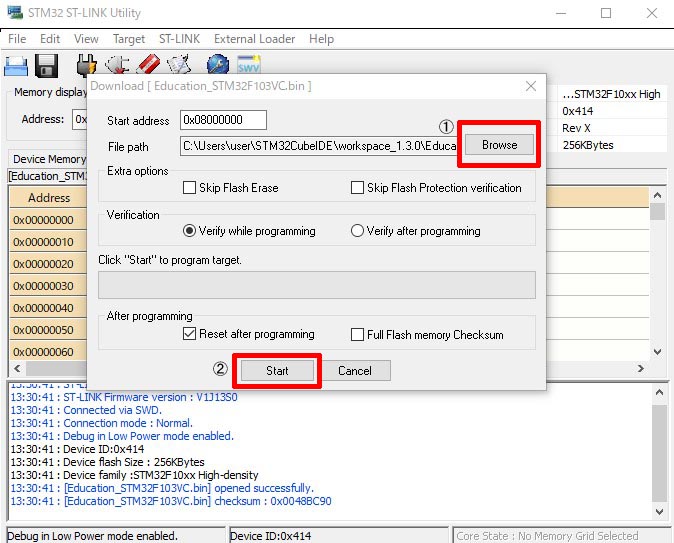Screen dimensions: 674x543
Task: Open the File menu
Action: click(17, 39)
